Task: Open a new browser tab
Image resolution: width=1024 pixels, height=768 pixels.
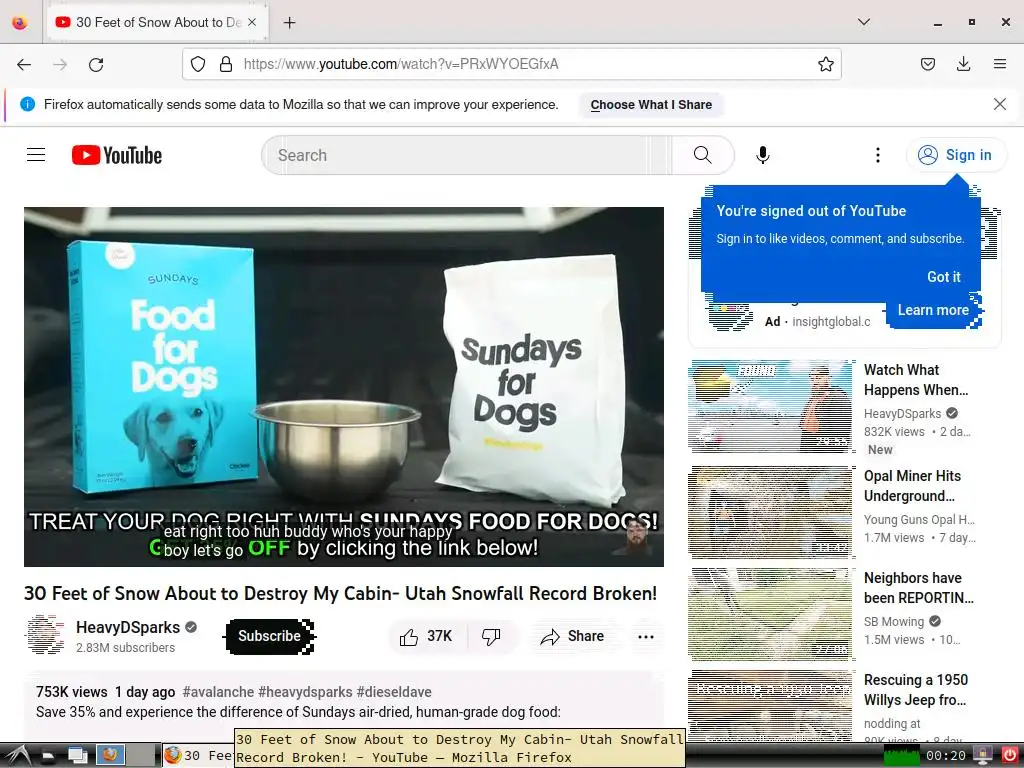Action: click(x=289, y=23)
